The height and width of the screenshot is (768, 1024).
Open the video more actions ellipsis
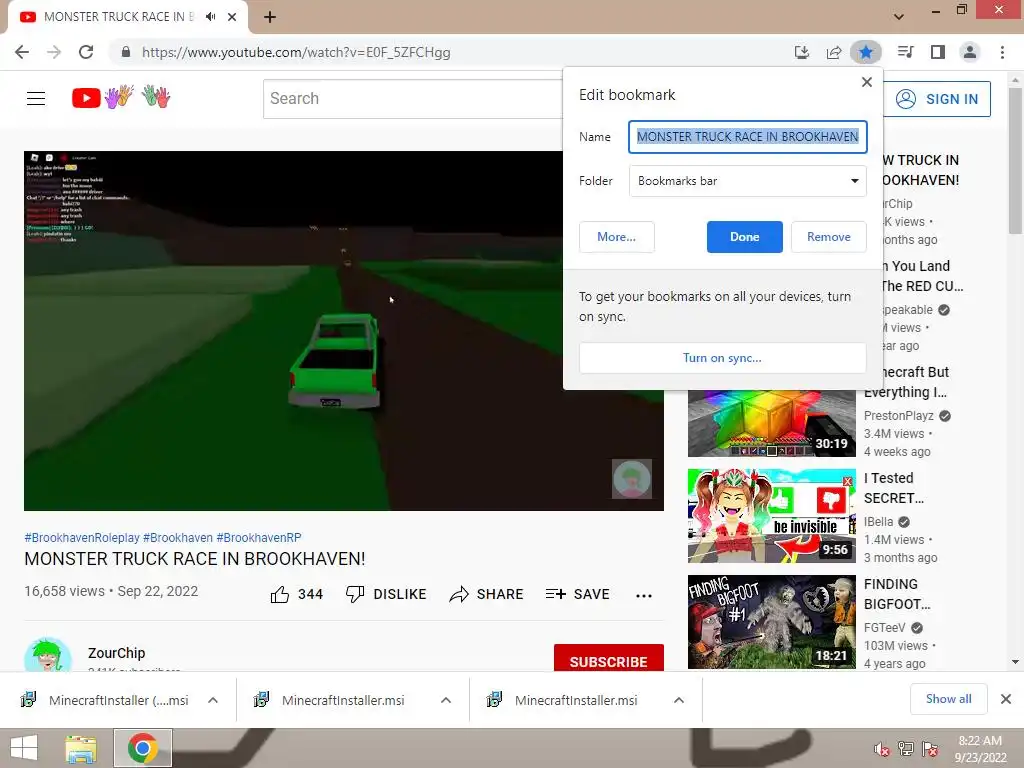644,596
